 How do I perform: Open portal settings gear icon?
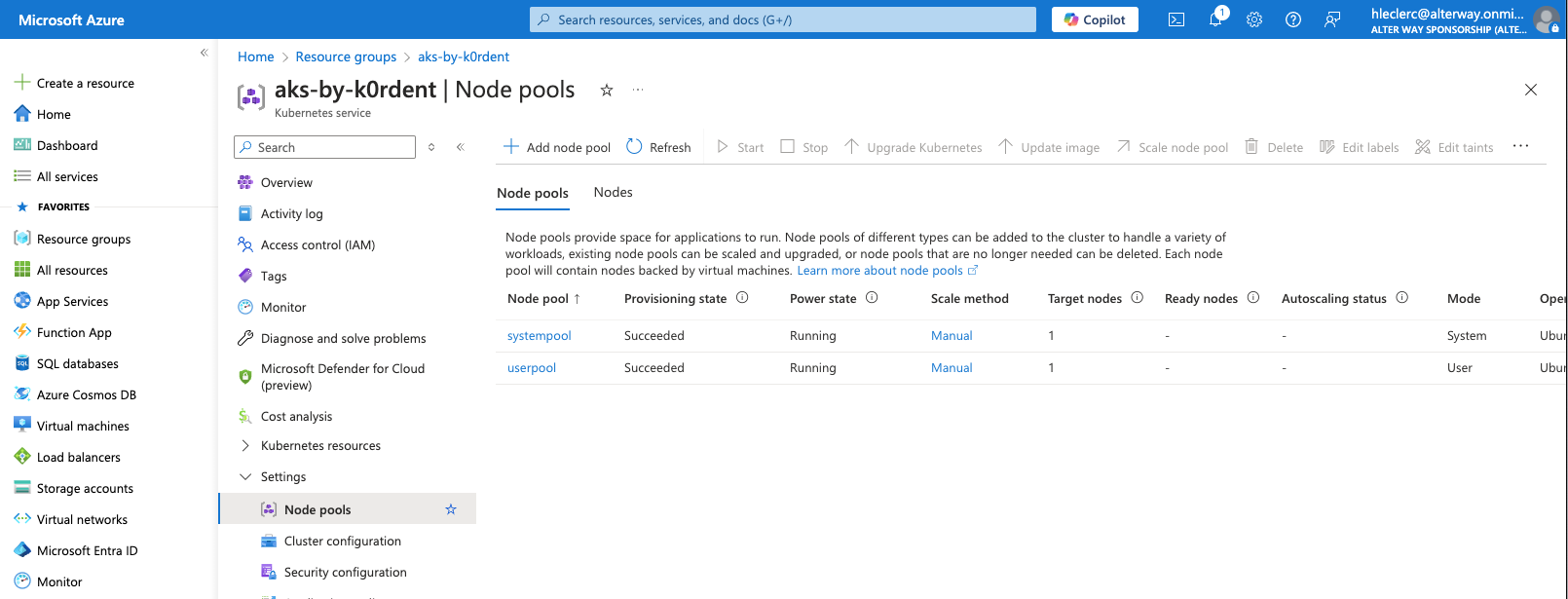(1254, 19)
